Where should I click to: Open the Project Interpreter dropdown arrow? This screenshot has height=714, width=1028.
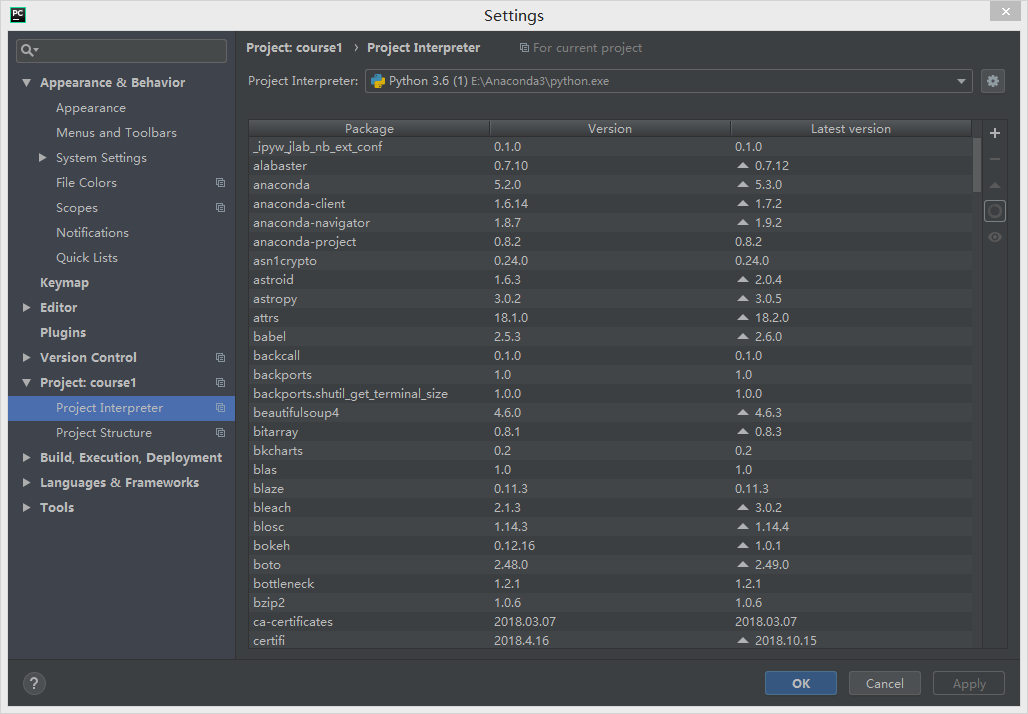tap(960, 81)
